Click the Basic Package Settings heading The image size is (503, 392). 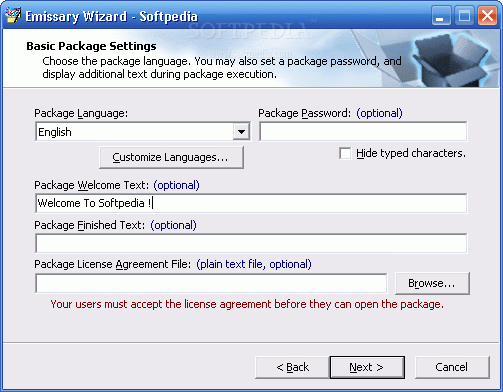pos(91,46)
